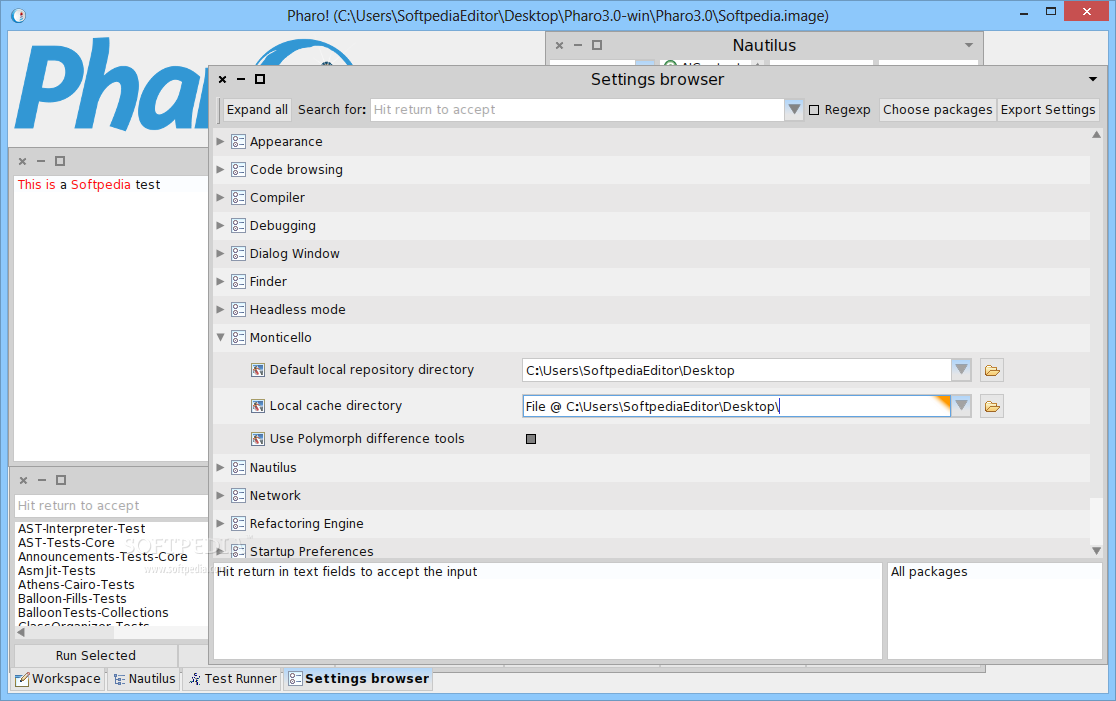The image size is (1116, 701).
Task: Click icon beside Default local repository directory
Action: click(258, 370)
